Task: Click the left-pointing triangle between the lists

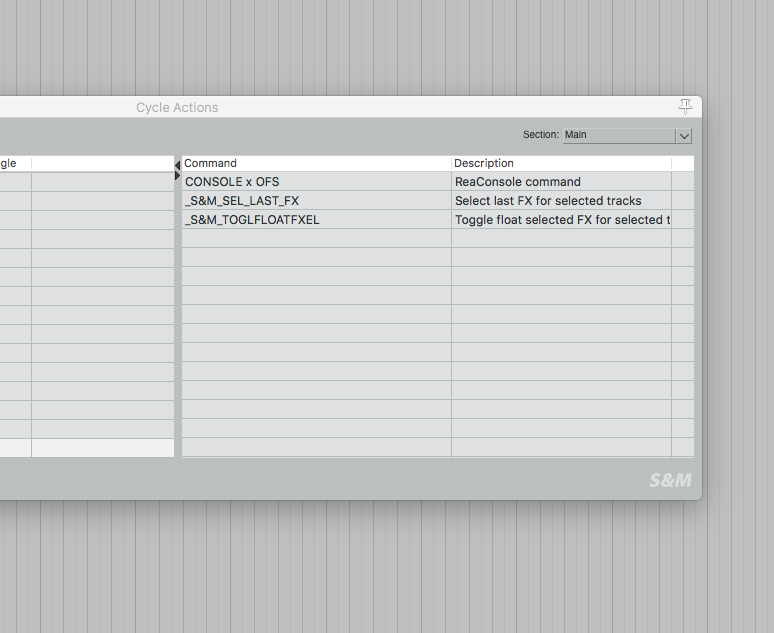Action: [177, 165]
